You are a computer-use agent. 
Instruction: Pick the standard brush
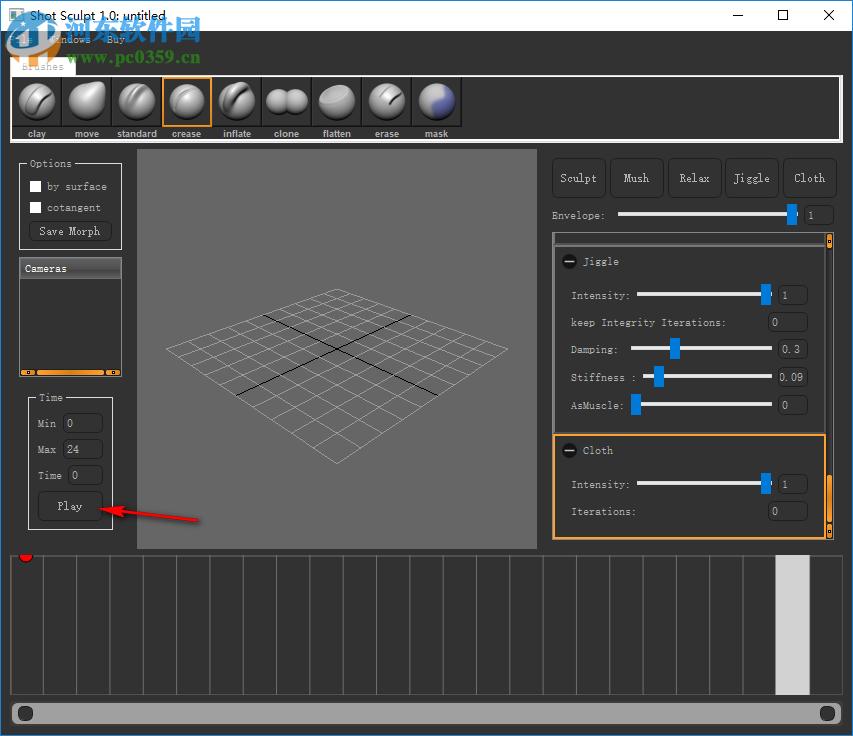click(137, 102)
